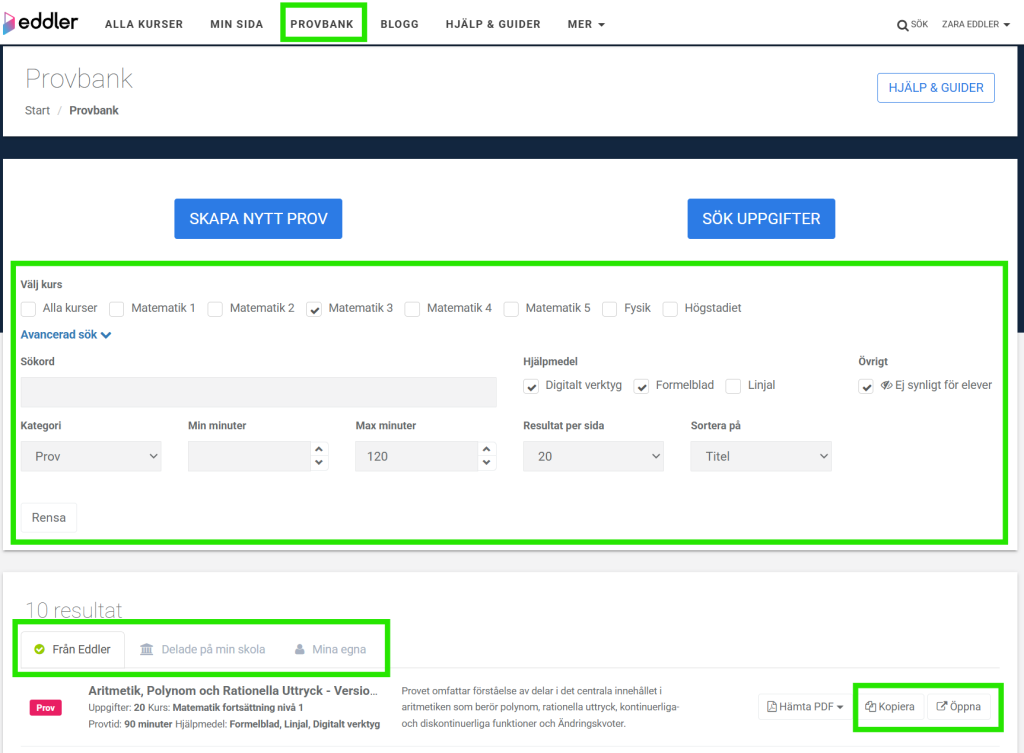Click the Sökord input field

pos(258,392)
